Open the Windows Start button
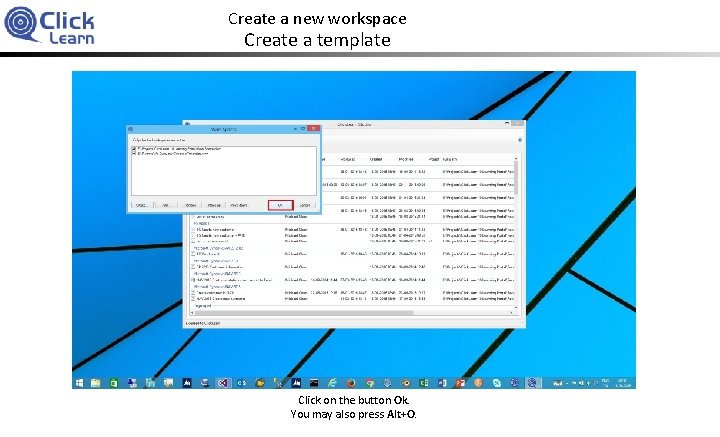 79,383
